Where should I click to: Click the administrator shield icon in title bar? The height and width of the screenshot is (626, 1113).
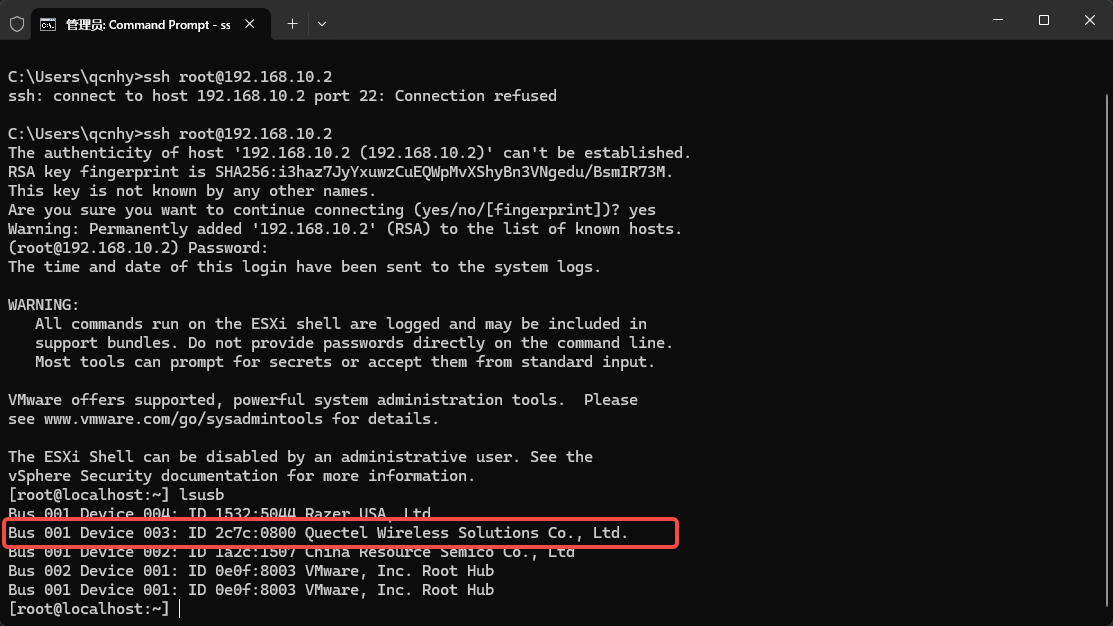(x=17, y=24)
